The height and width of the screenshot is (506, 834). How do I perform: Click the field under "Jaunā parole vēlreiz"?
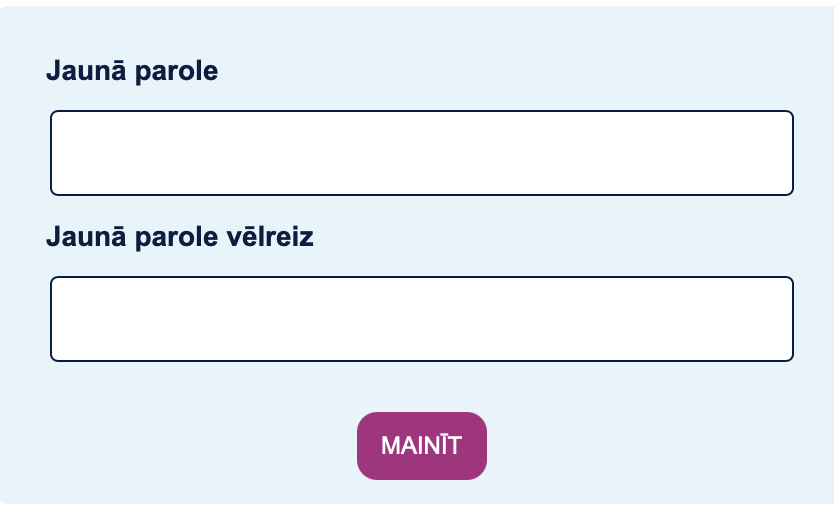click(x=421, y=319)
